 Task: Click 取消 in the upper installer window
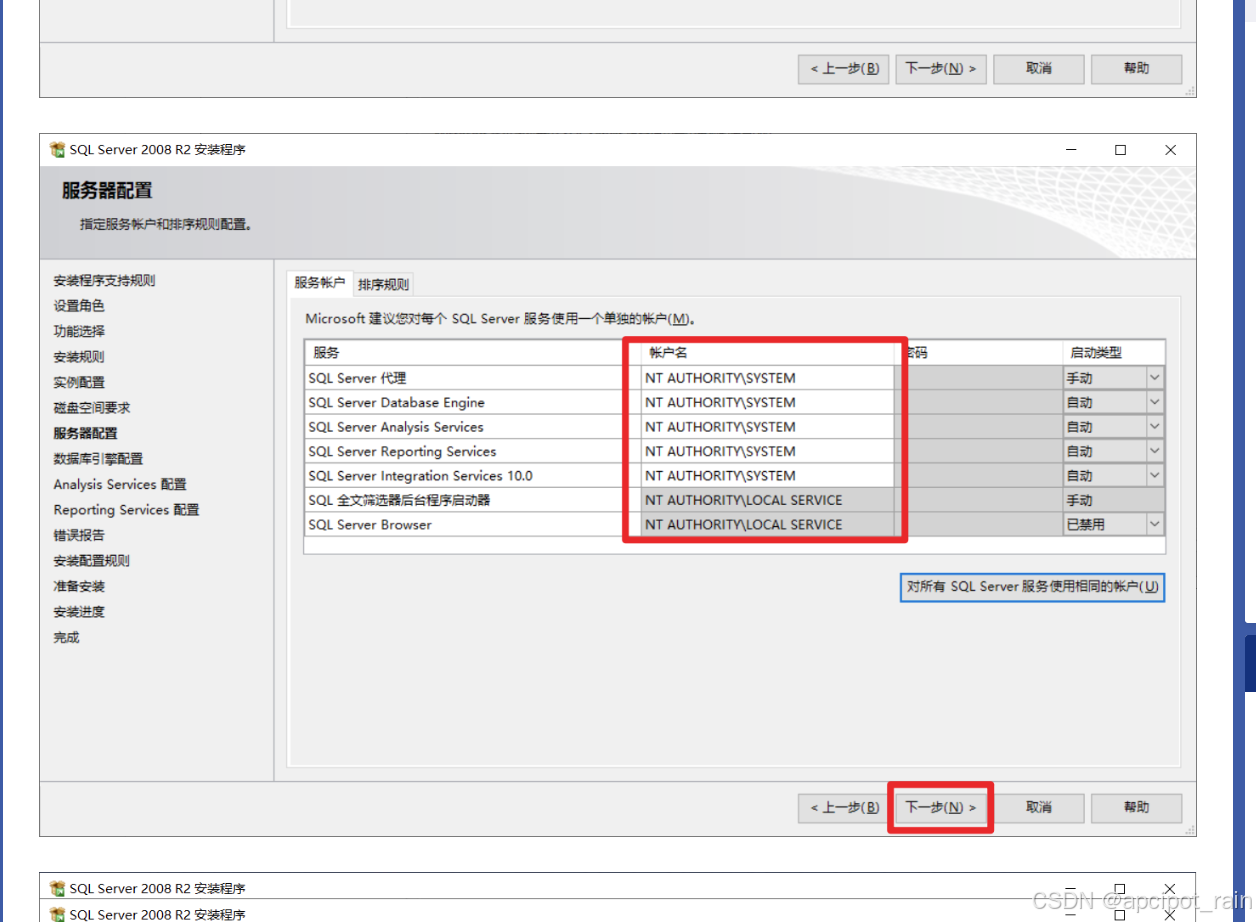[x=1039, y=68]
